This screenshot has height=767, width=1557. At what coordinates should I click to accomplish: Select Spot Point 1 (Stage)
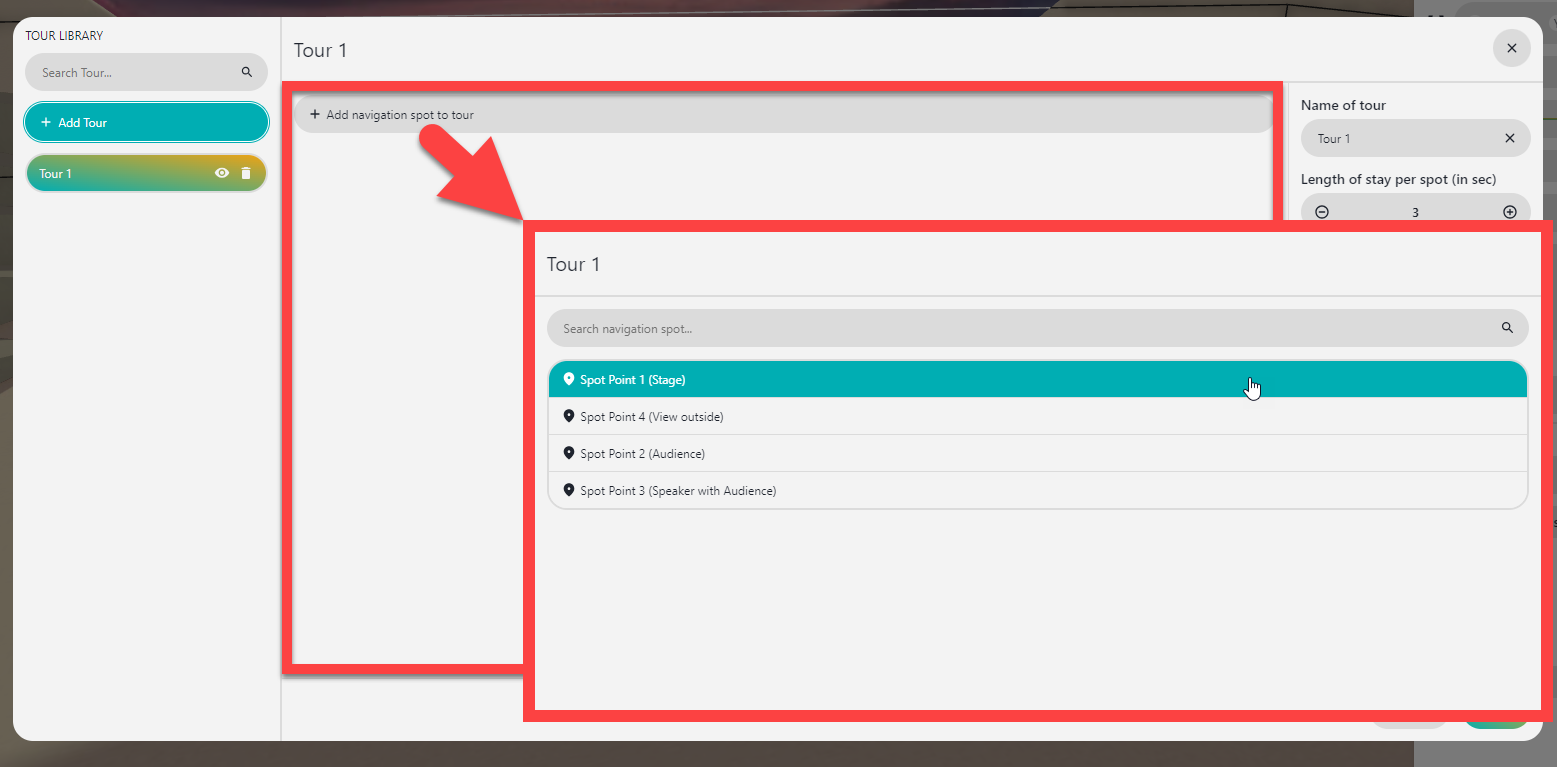633,380
